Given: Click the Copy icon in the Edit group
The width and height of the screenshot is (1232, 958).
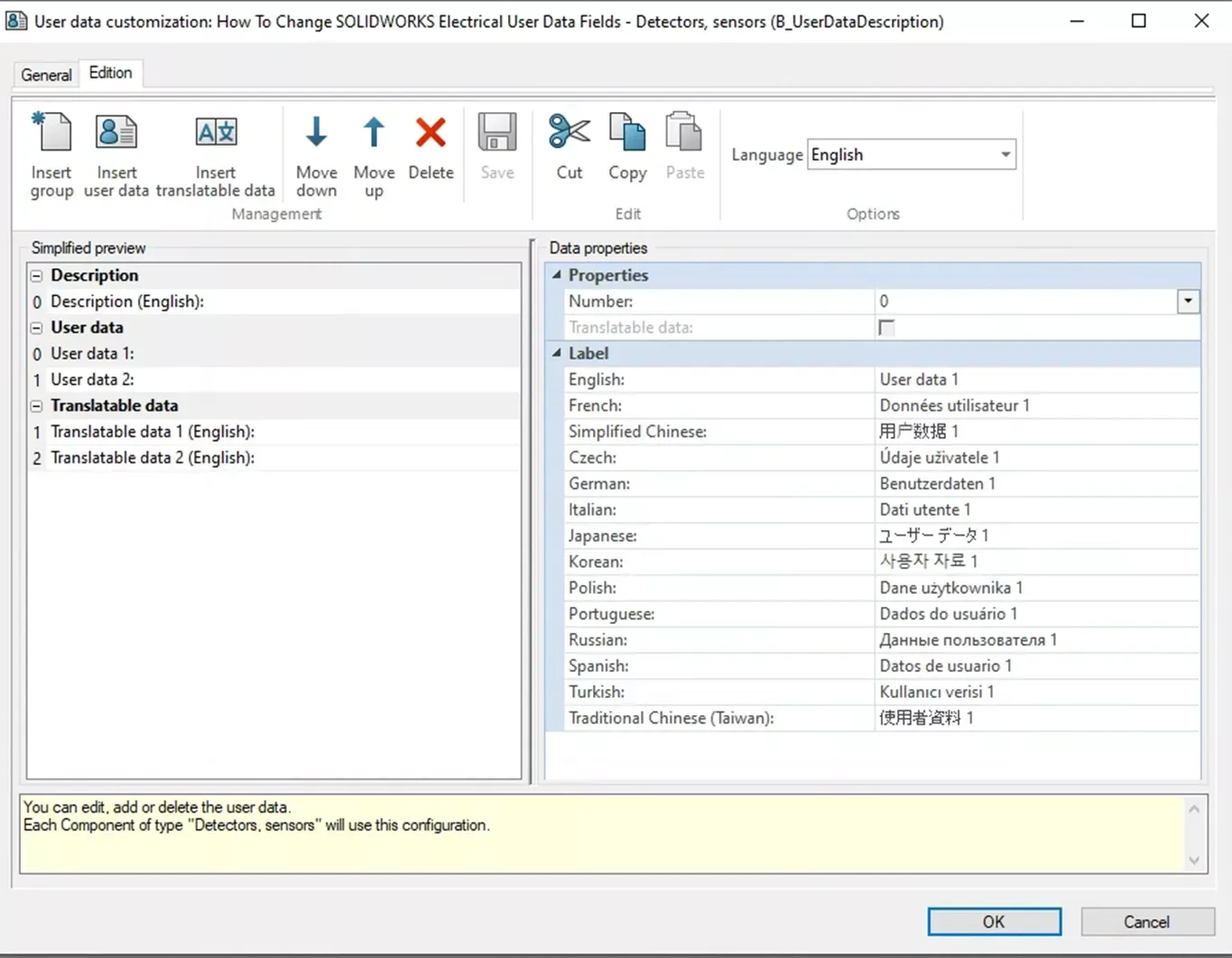Looking at the screenshot, I should (x=627, y=133).
